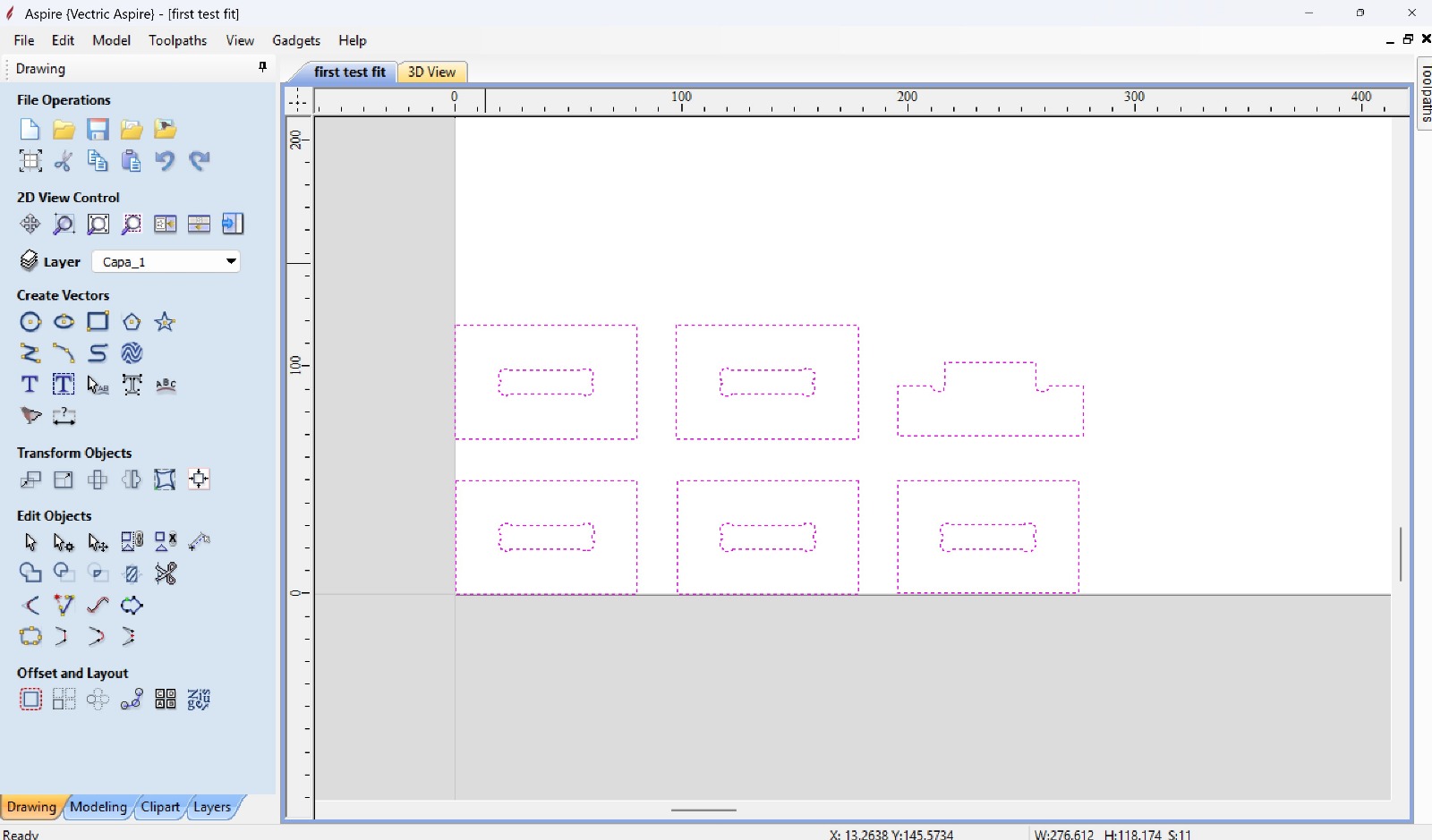
Task: Open the Text on Curve ABC tool
Action: pos(166,385)
